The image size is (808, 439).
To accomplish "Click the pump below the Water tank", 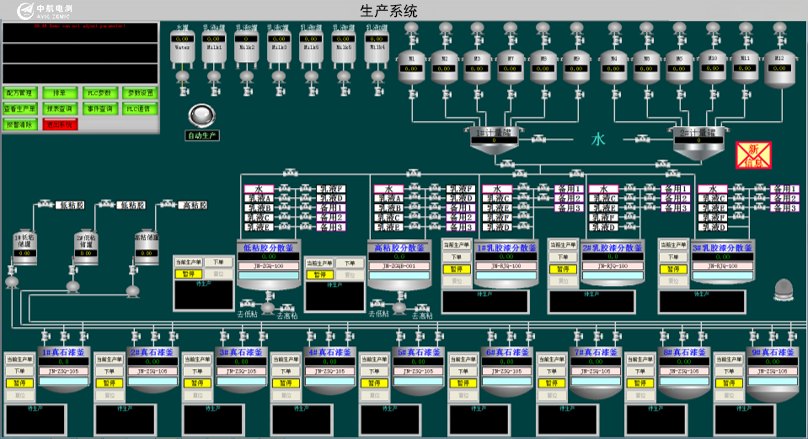I will (x=182, y=77).
